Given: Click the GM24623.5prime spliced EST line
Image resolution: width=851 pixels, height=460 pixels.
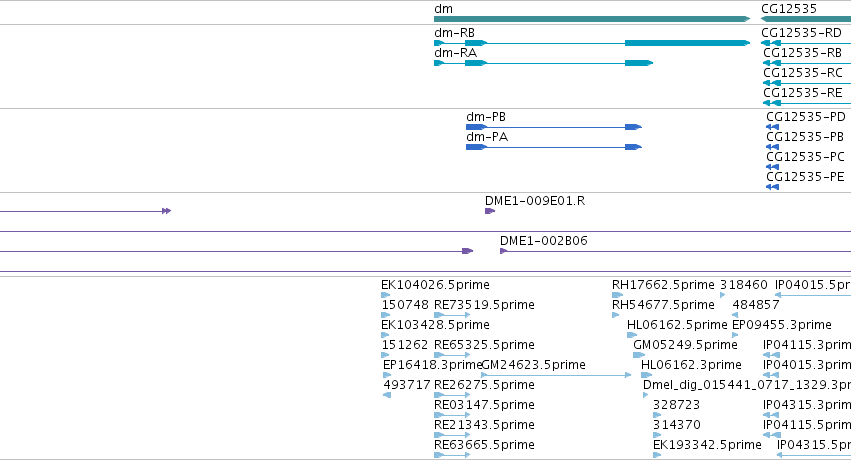Looking at the screenshot, I should (556, 375).
